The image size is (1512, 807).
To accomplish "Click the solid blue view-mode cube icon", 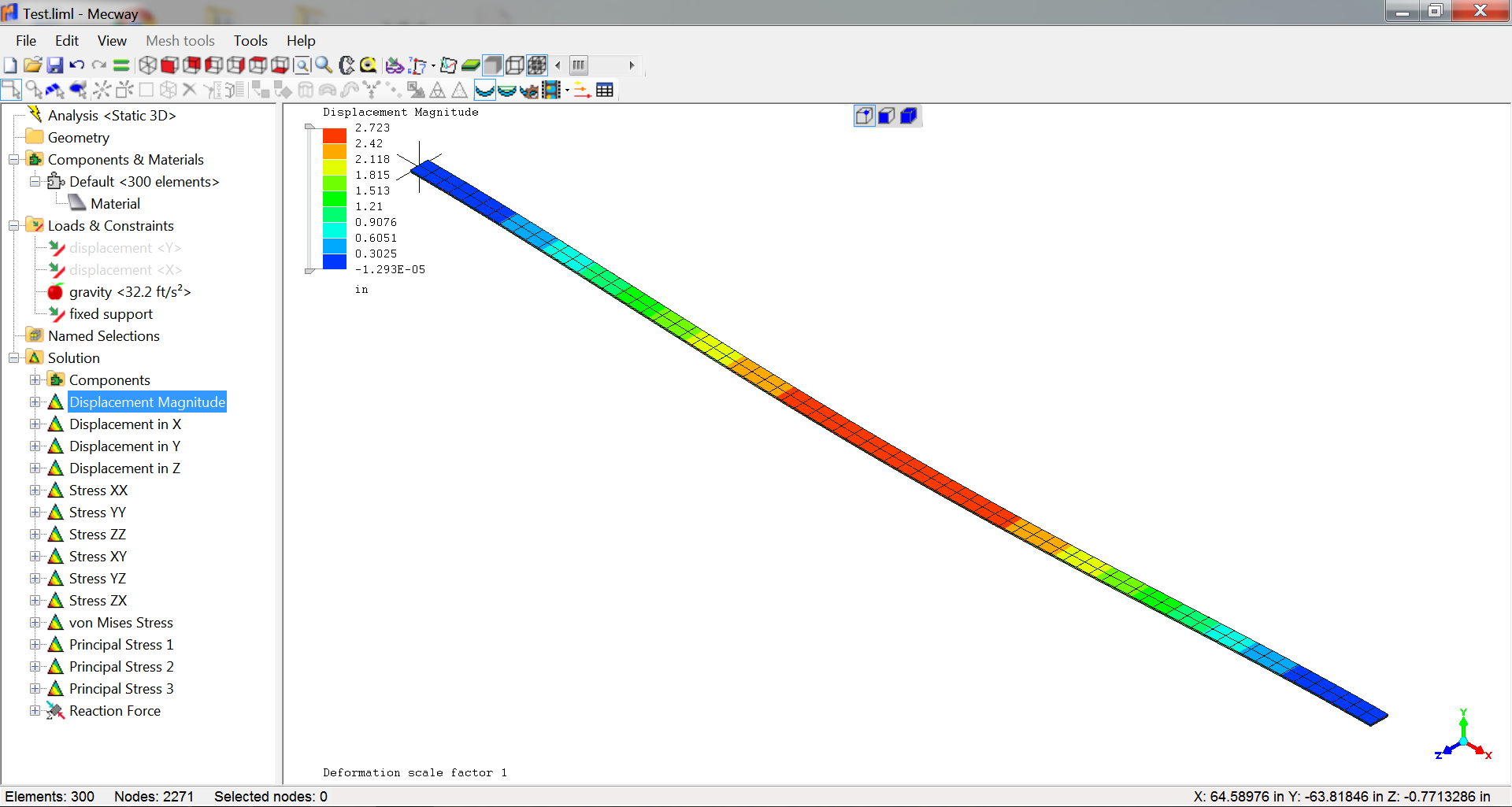I will click(909, 117).
